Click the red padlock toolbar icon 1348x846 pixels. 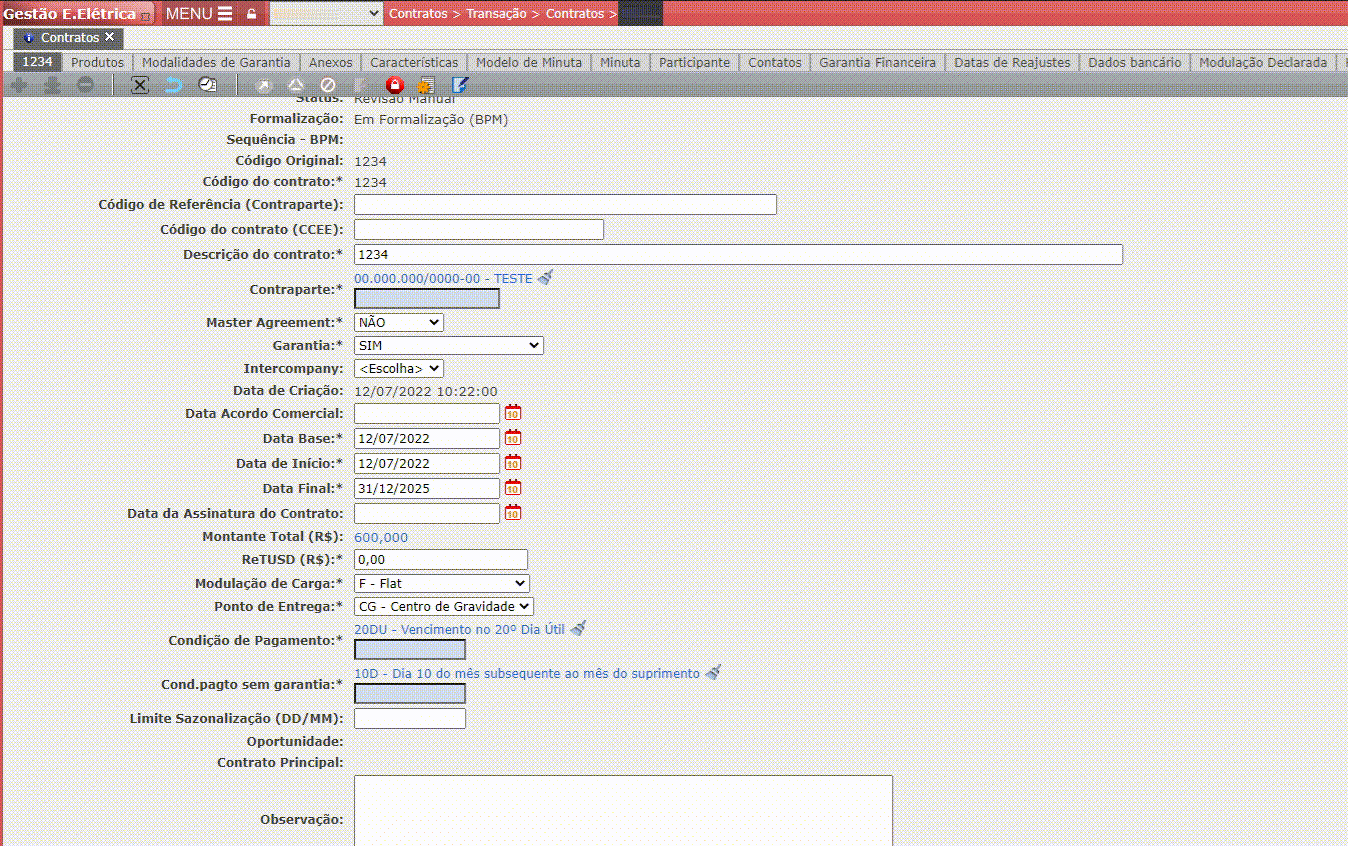click(394, 85)
